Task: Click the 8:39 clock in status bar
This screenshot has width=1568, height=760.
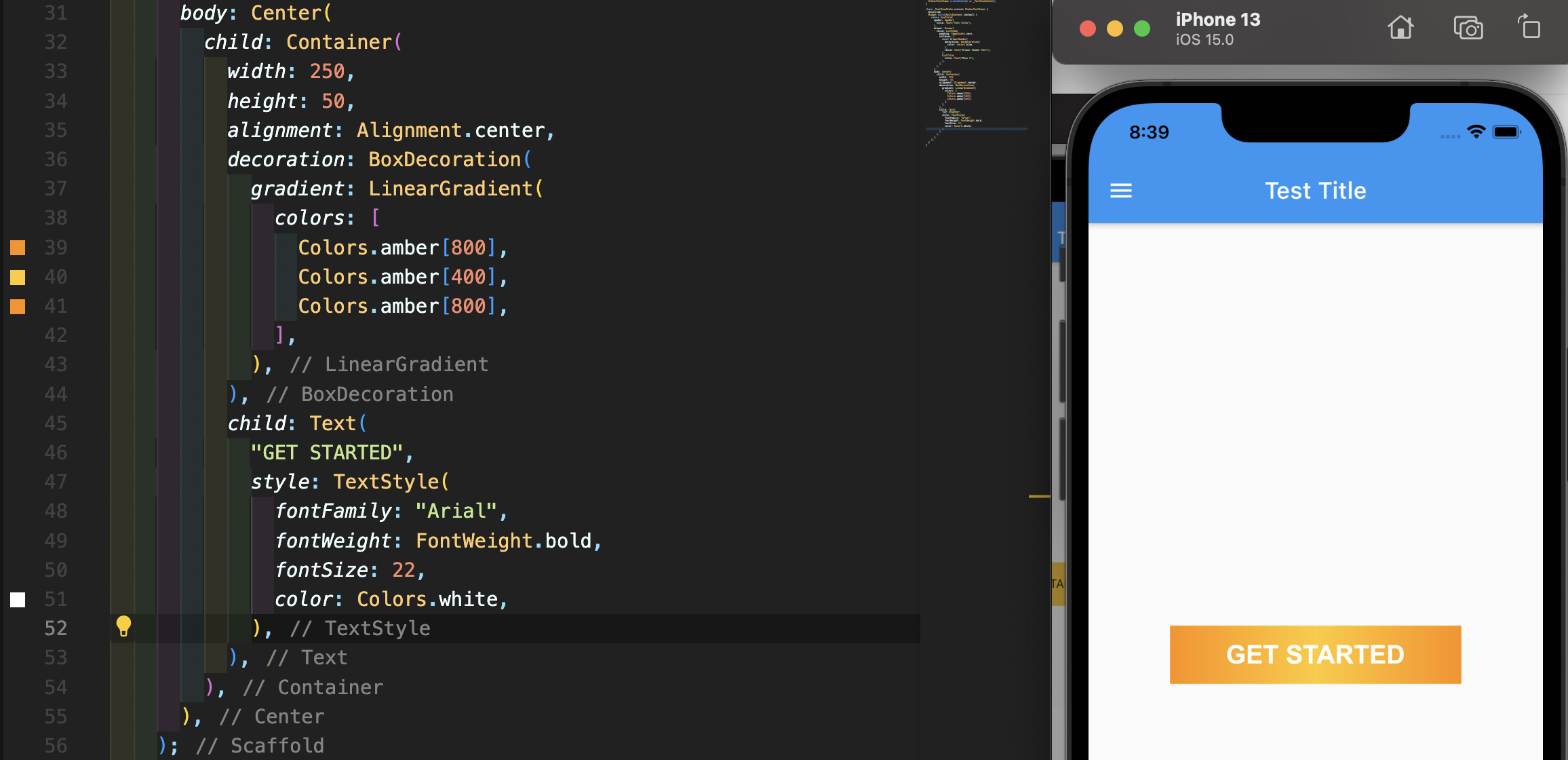Action: [1149, 132]
